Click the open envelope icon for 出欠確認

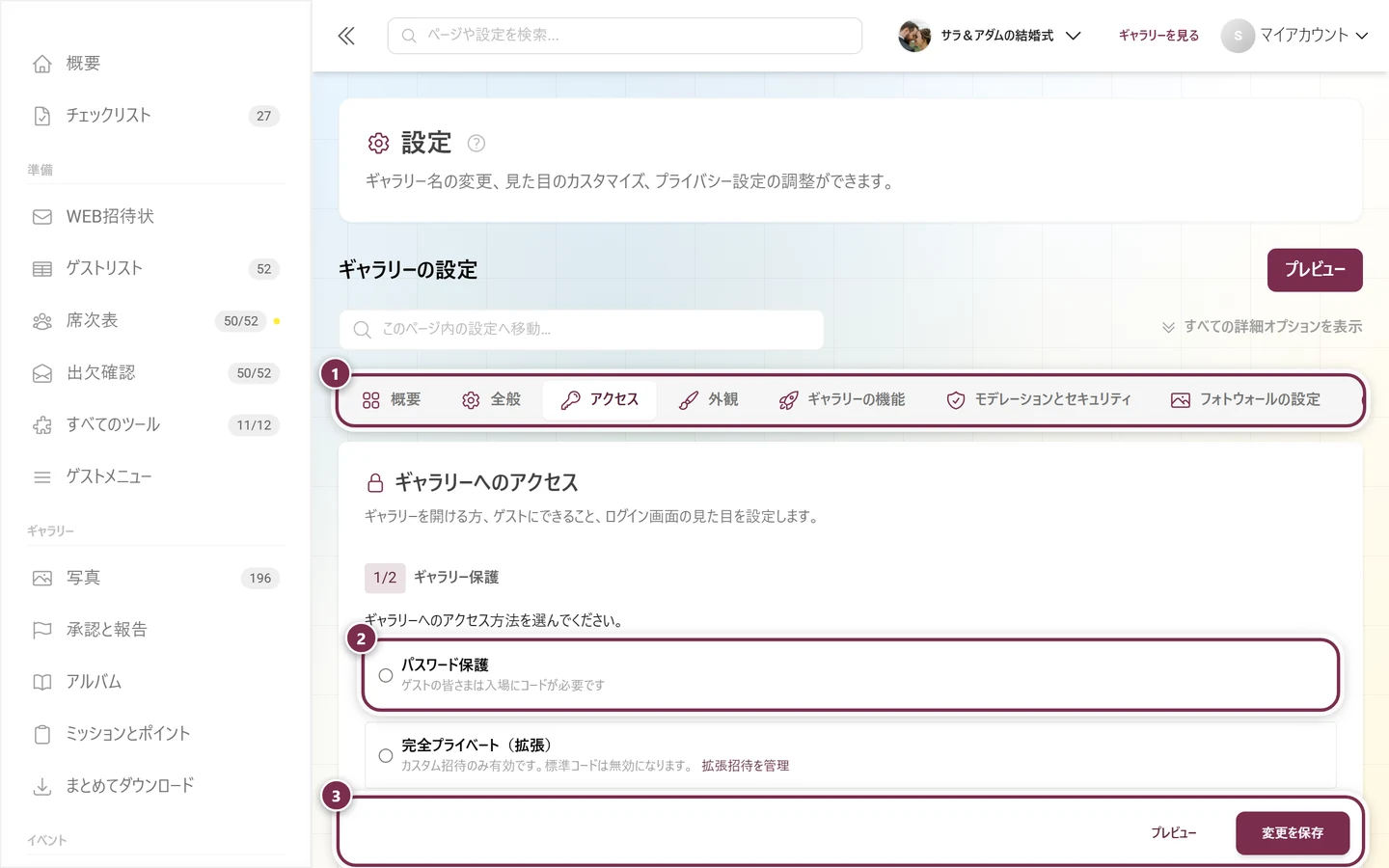point(42,373)
